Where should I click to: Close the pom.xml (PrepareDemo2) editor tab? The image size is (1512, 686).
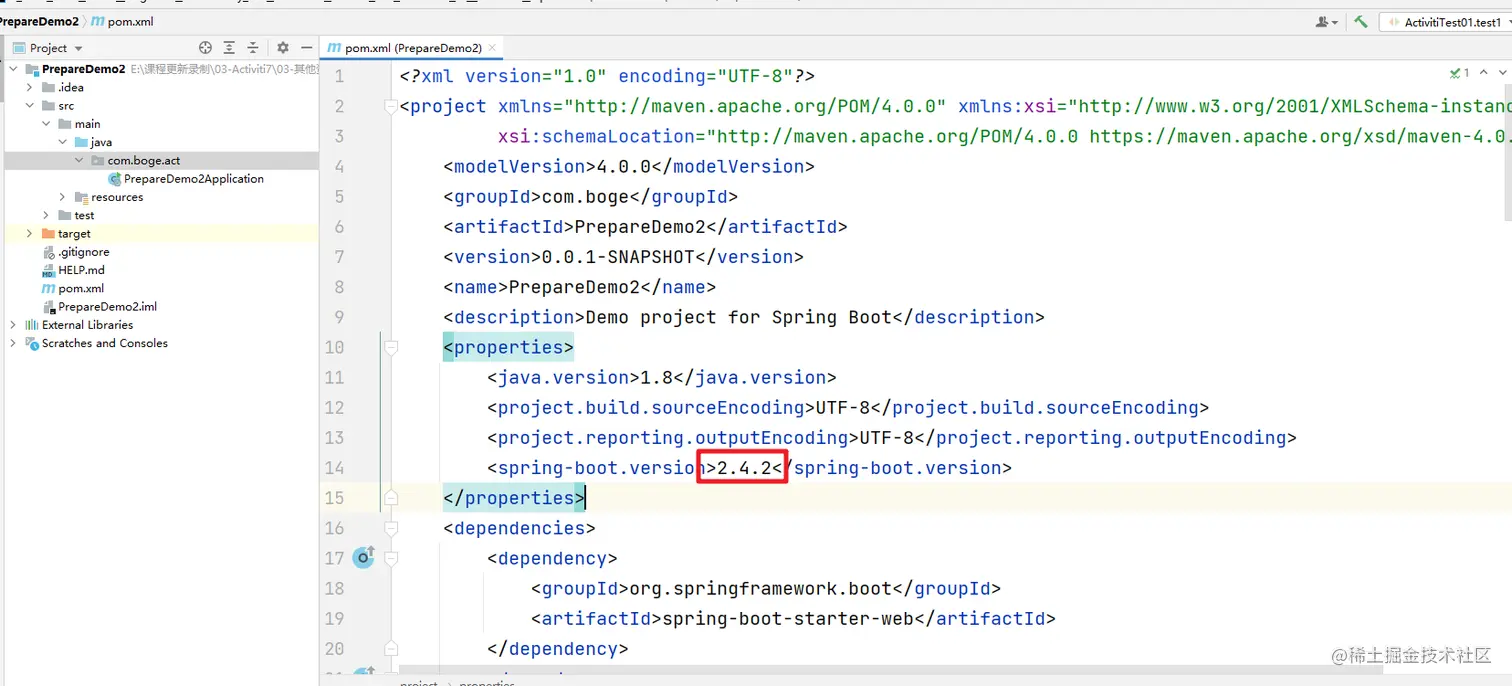point(492,47)
